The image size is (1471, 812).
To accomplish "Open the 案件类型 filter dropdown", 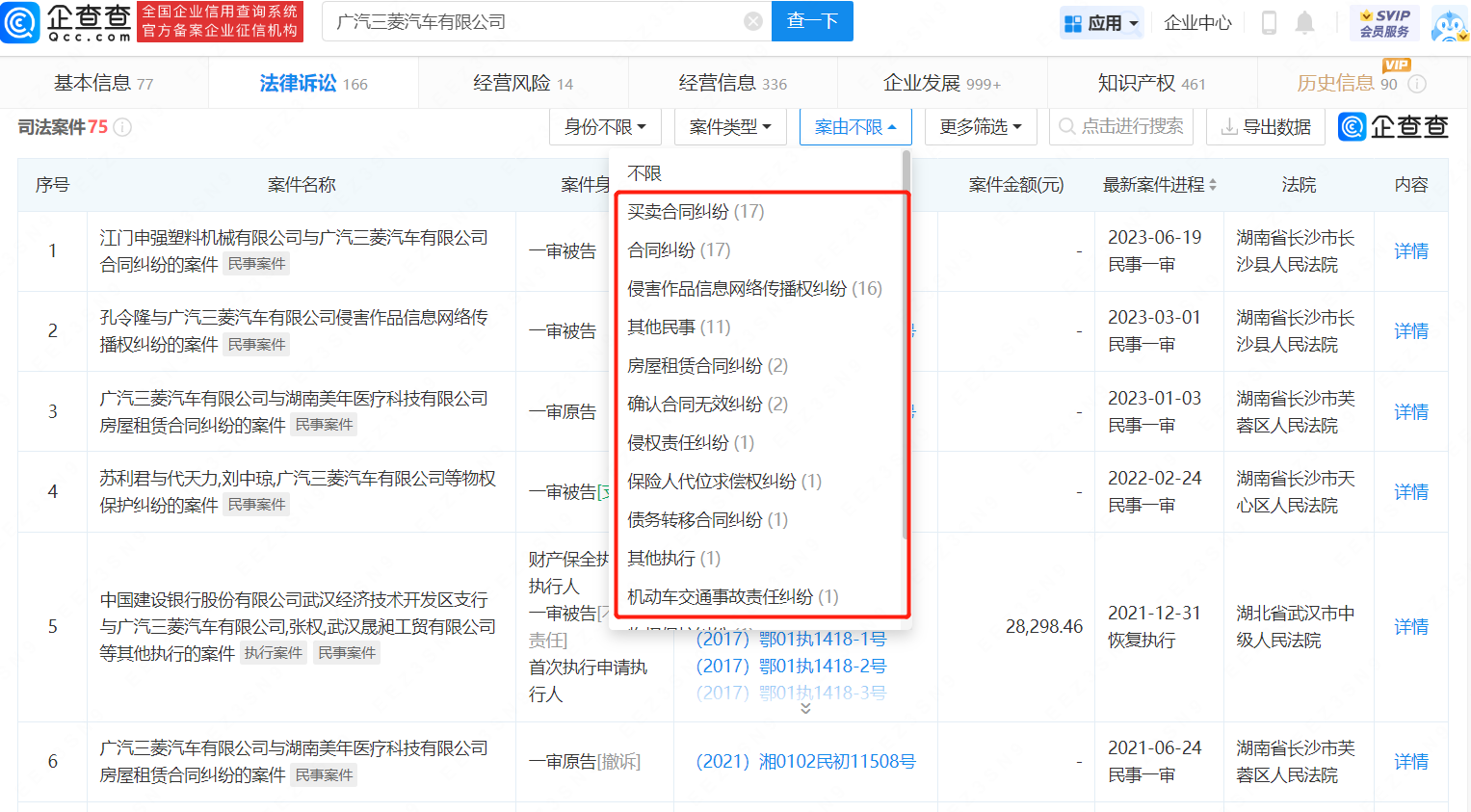I will click(x=730, y=127).
